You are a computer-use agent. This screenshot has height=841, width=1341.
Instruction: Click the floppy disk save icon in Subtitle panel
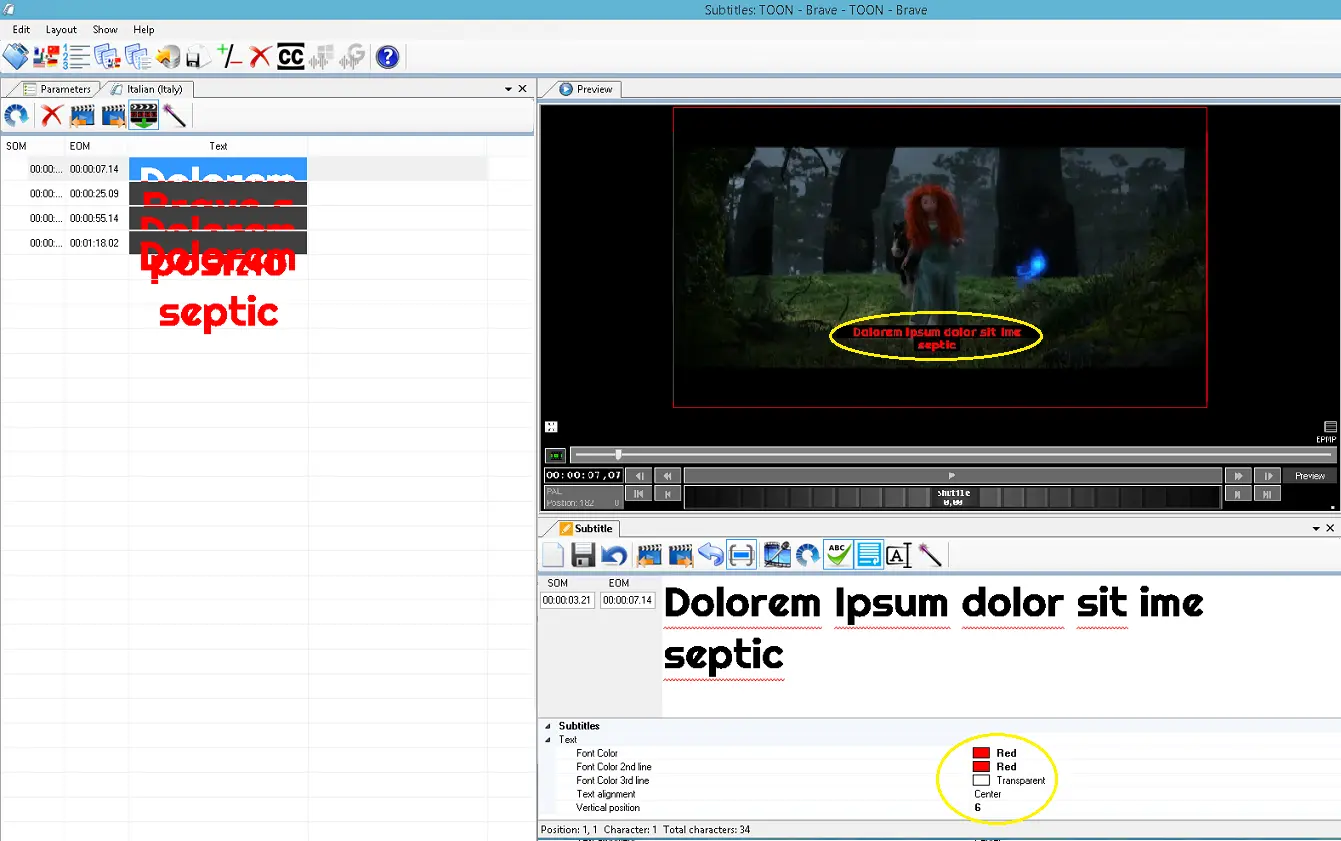click(x=583, y=555)
